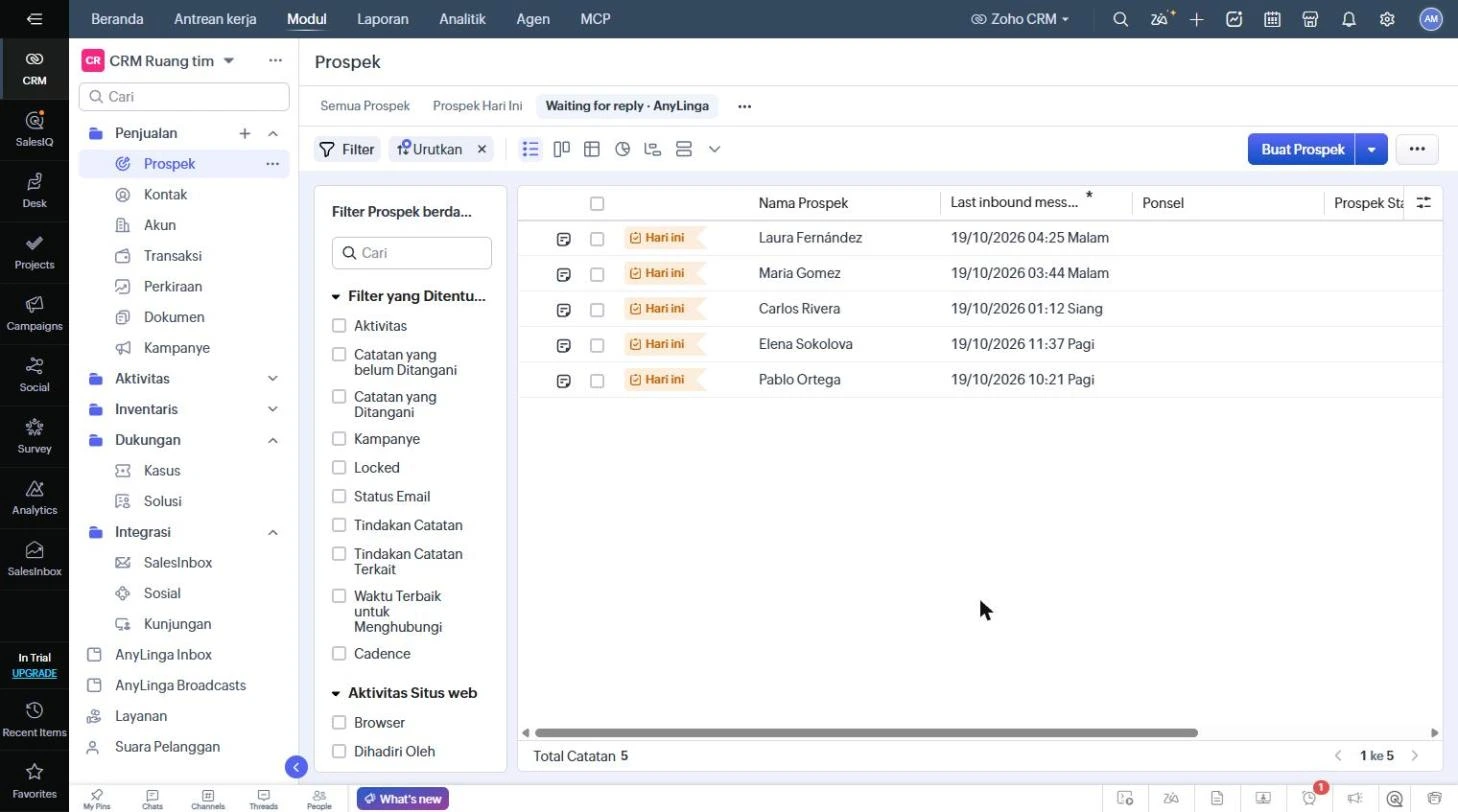Click the What's new button

tap(403, 799)
